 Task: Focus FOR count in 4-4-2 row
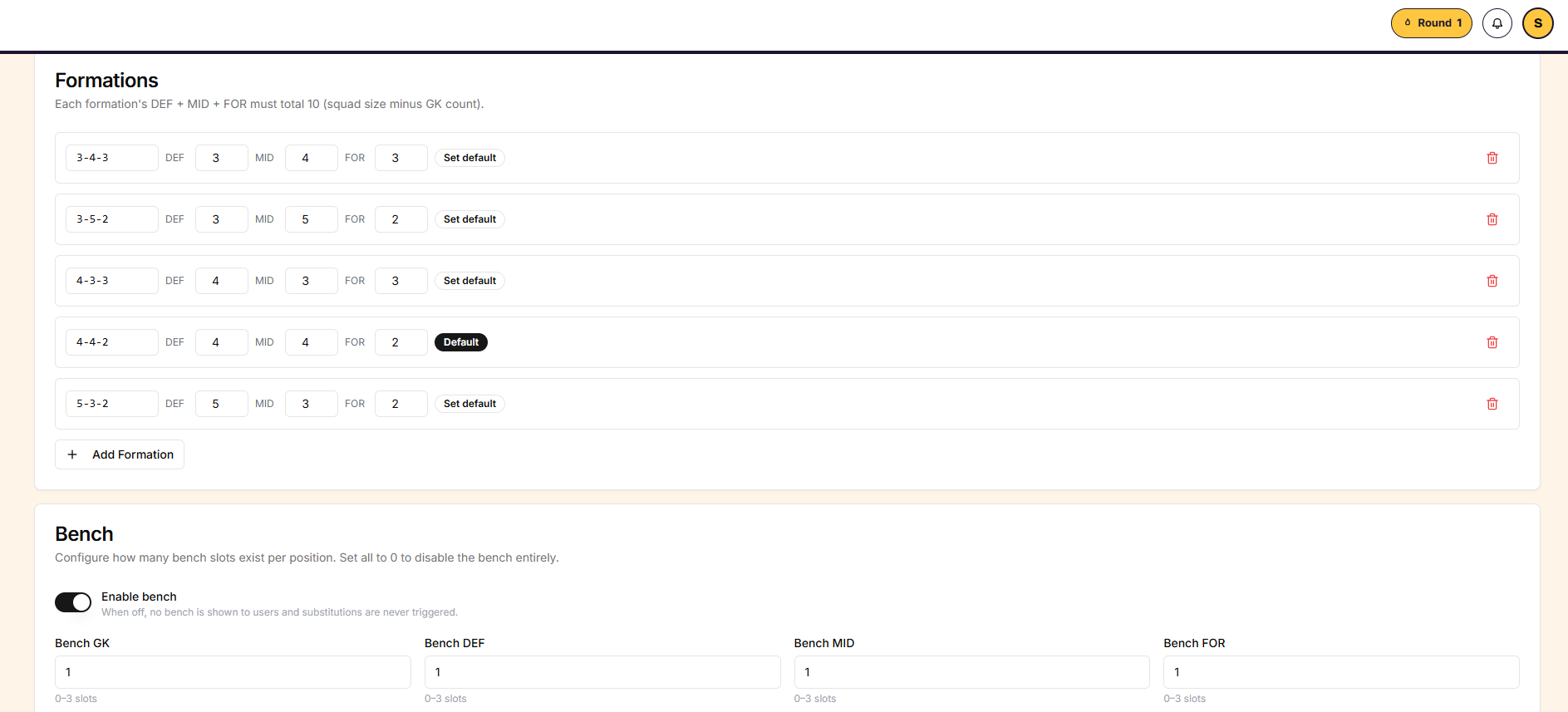pos(401,342)
